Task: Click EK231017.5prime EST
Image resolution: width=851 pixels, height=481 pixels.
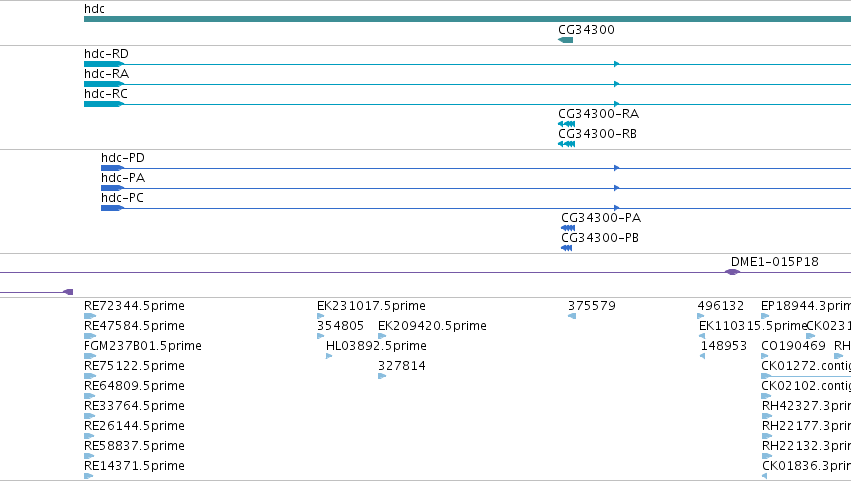Action: [x=321, y=316]
